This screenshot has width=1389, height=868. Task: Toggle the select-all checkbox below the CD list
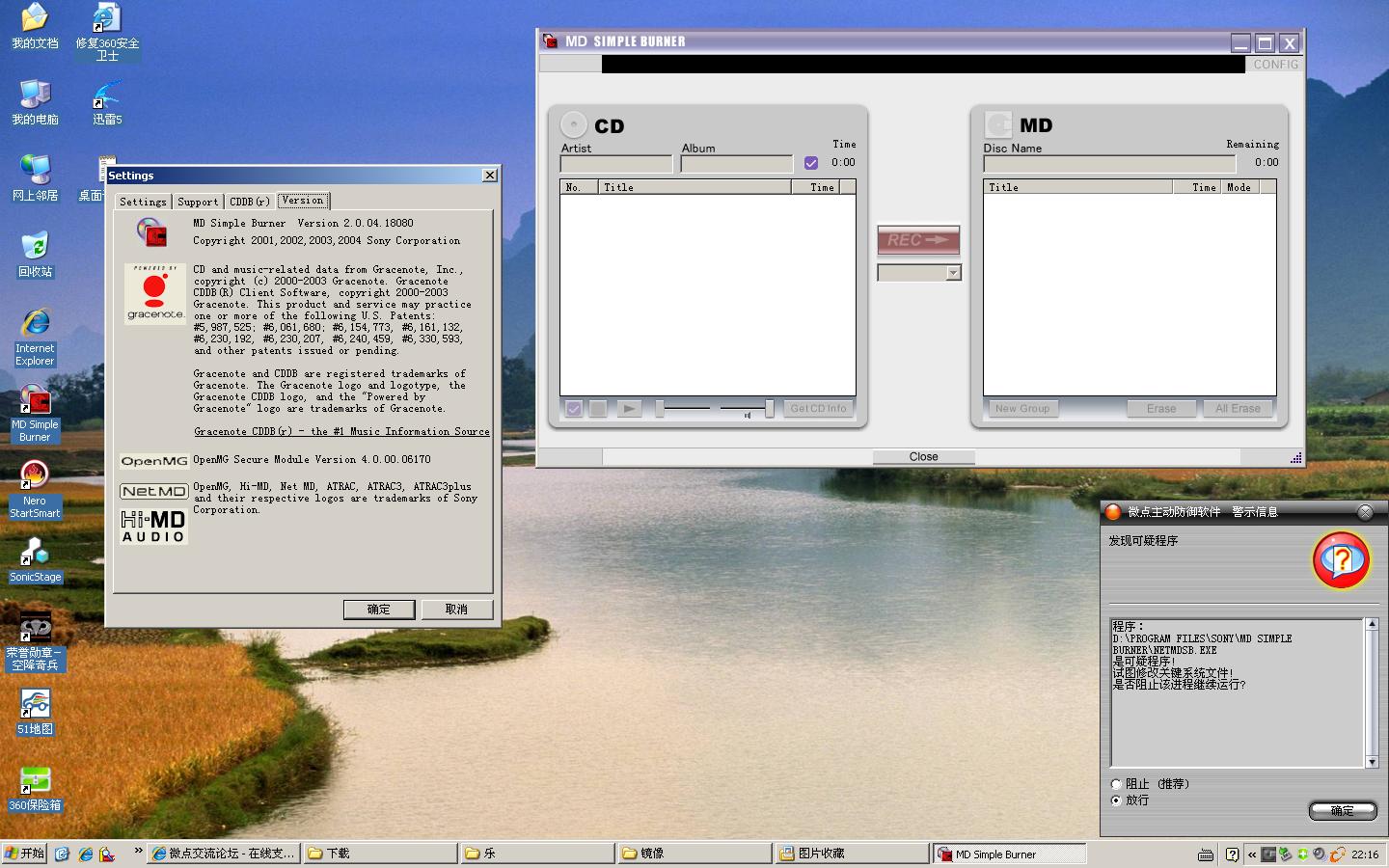[574, 409]
